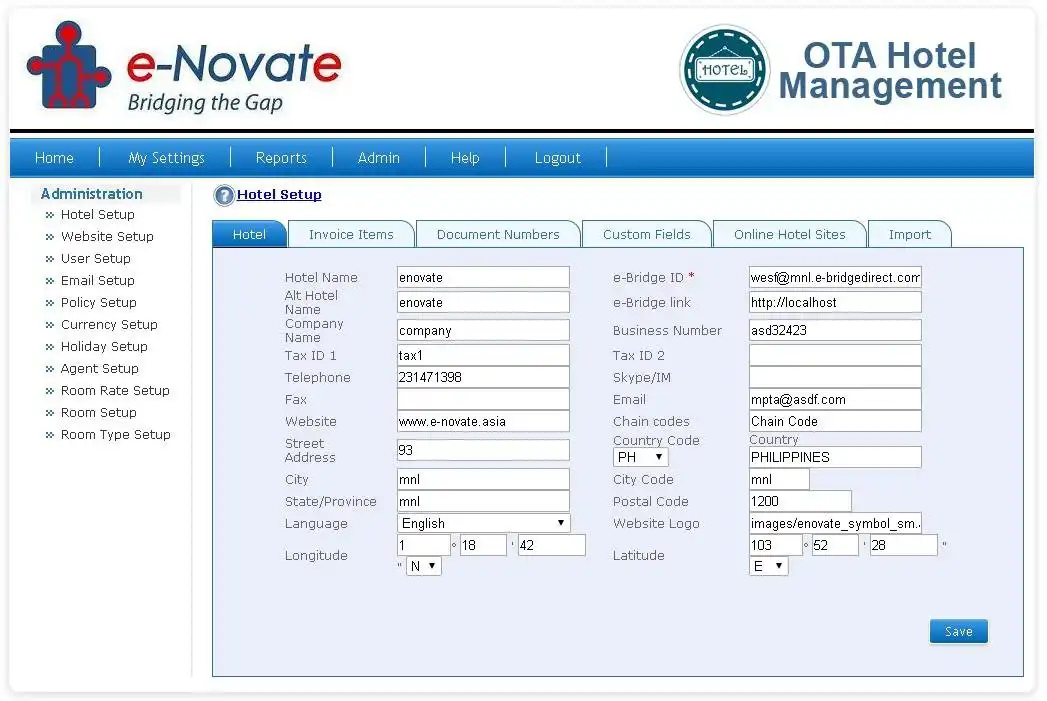Focus the Telephone field
This screenshot has height=701, width=1047.
(483, 377)
